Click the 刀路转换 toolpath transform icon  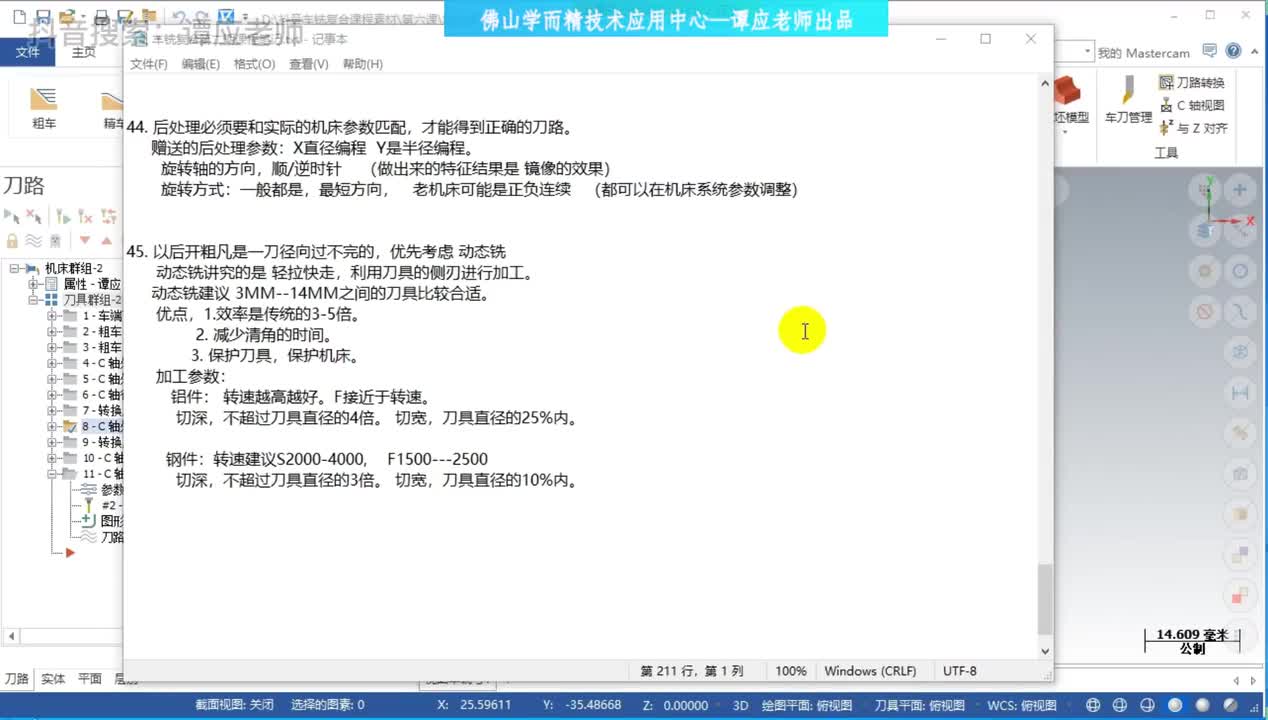tap(1192, 82)
